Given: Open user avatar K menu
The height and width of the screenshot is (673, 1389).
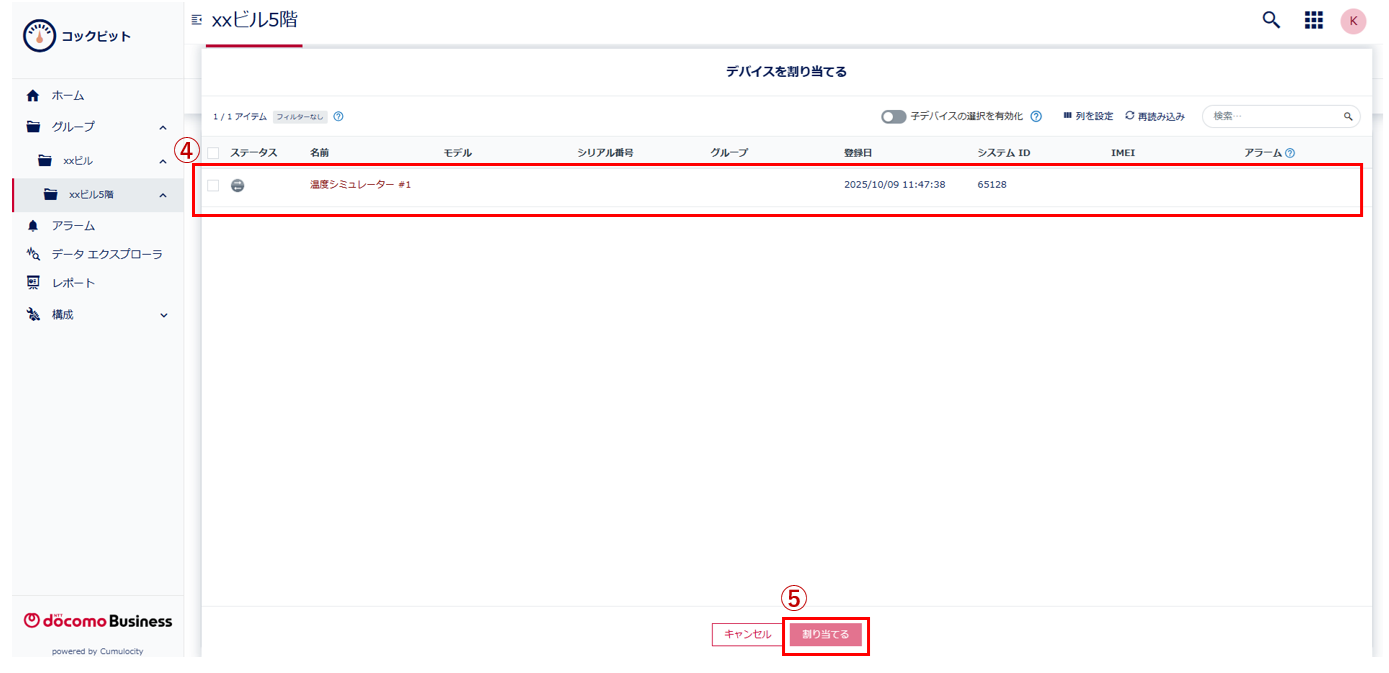Looking at the screenshot, I should click(x=1353, y=21).
